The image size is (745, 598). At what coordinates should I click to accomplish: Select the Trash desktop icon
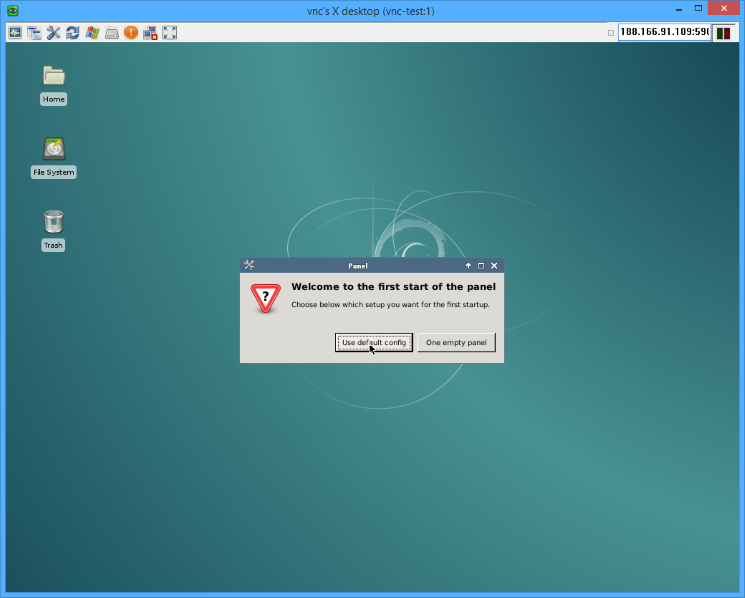point(53,221)
